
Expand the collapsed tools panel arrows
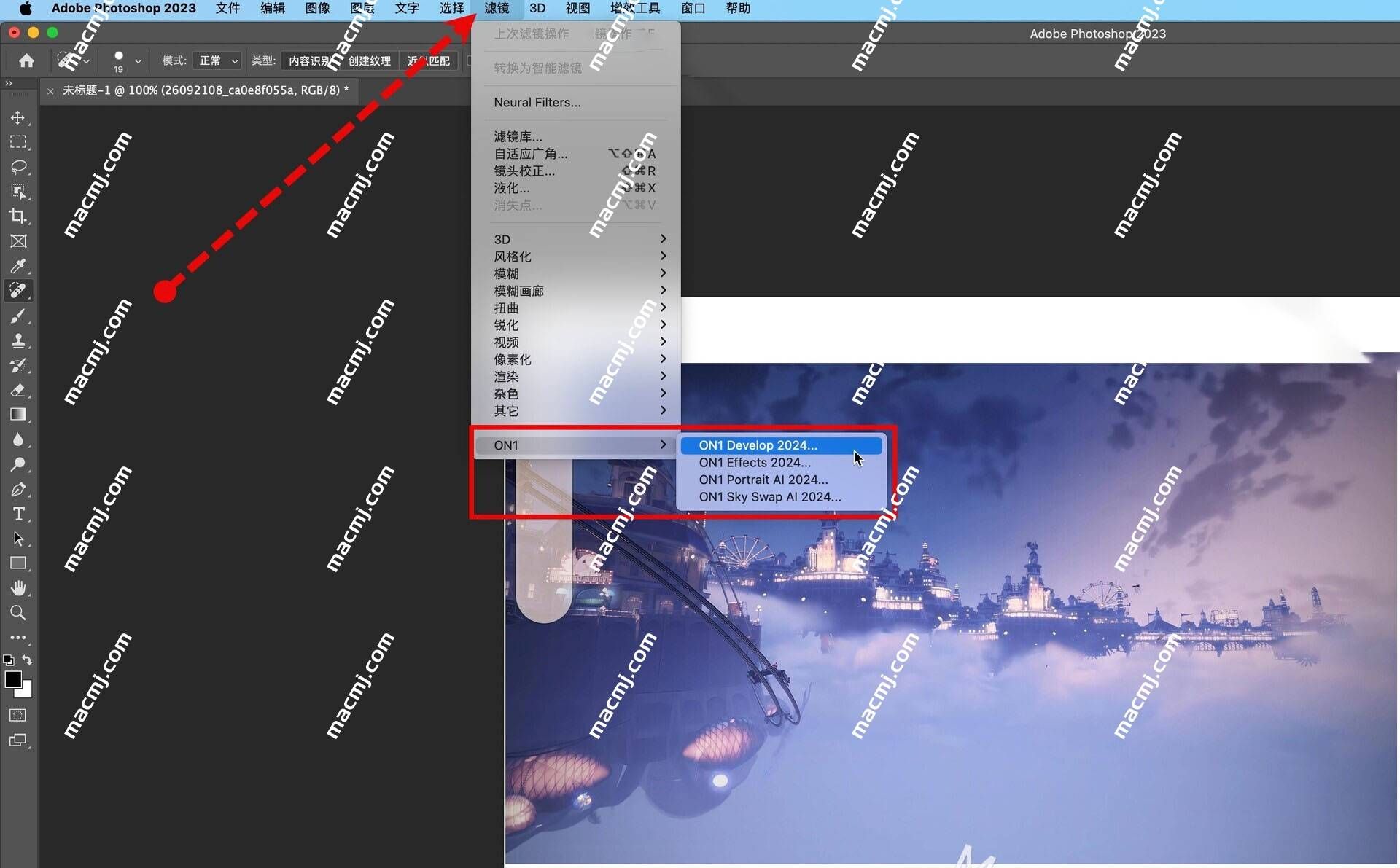click(x=9, y=84)
